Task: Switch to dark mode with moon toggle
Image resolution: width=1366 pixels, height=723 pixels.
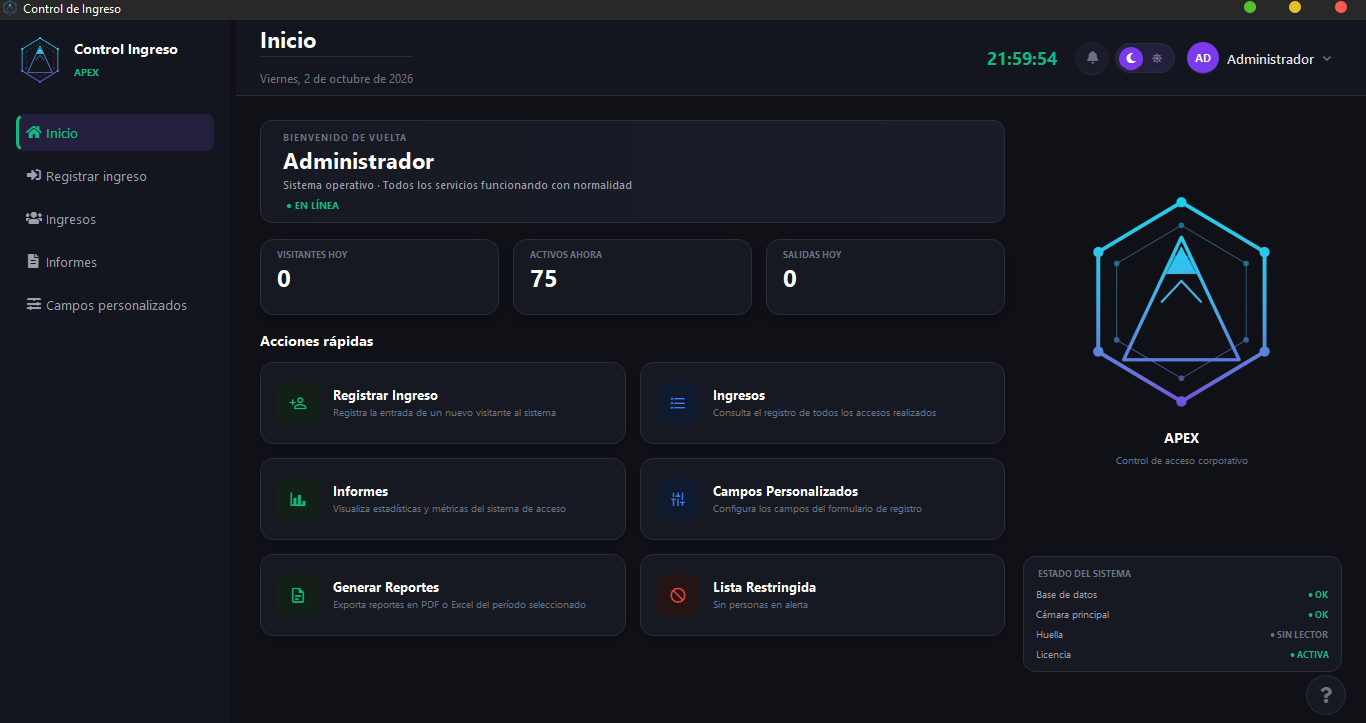Action: 1131,58
